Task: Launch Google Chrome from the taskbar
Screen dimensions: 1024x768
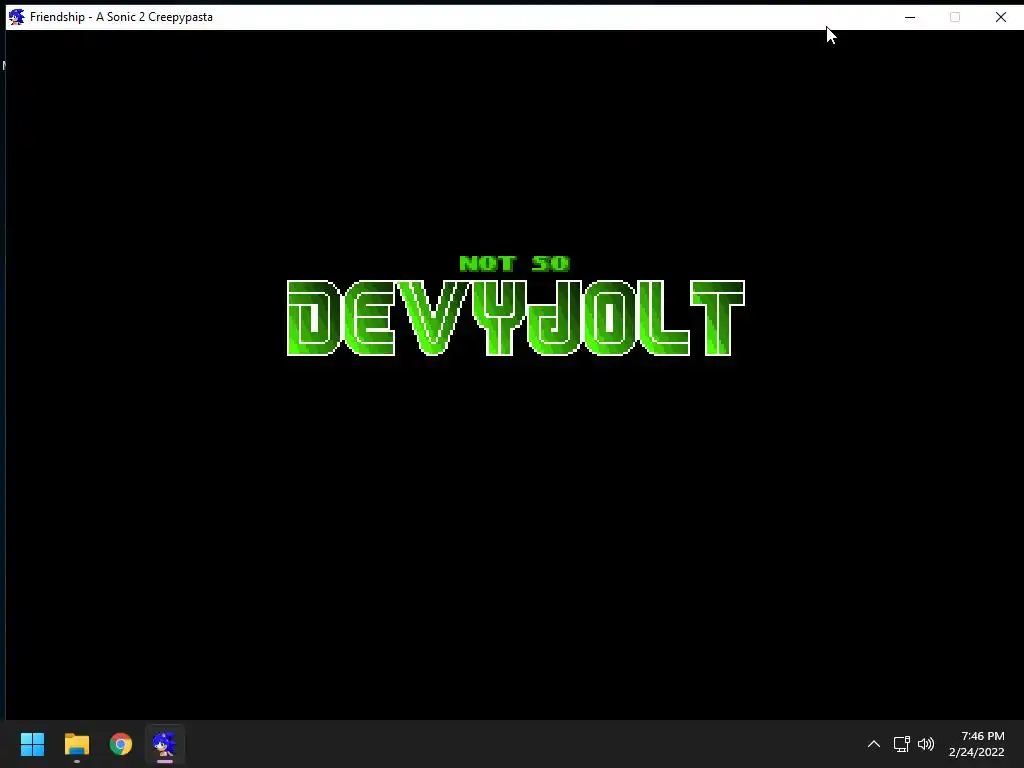Action: point(120,744)
